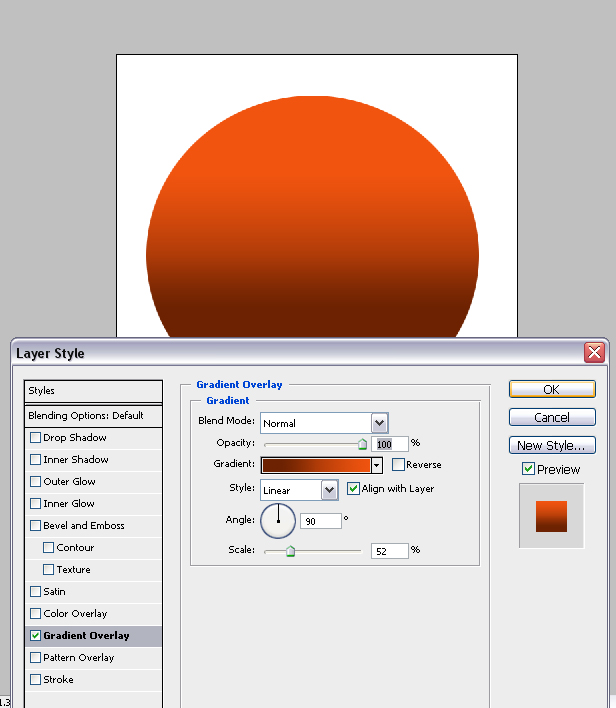Image resolution: width=616 pixels, height=708 pixels.
Task: Click the gradient preview swatch
Action: (x=316, y=465)
